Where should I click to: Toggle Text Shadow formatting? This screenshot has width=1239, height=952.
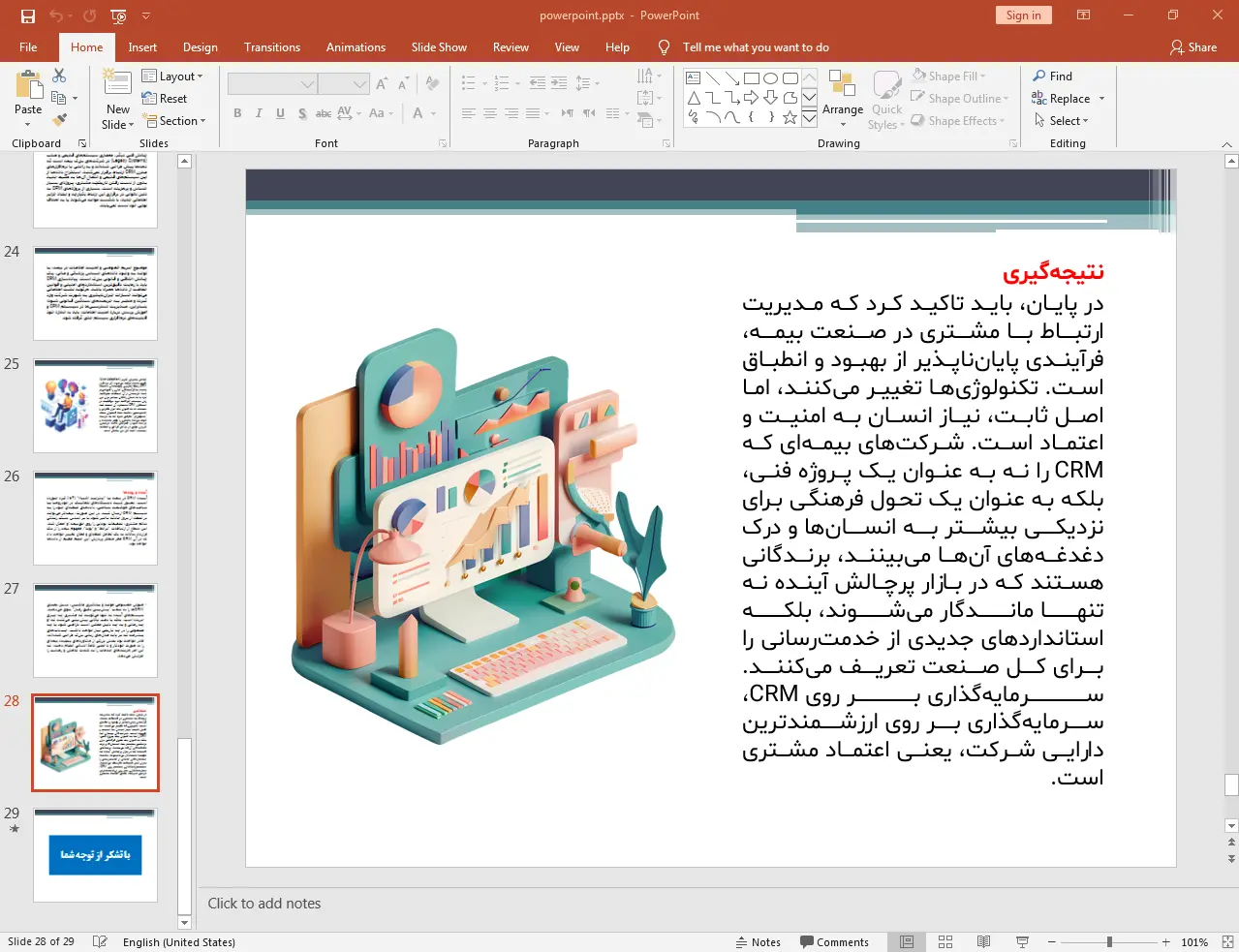point(302,113)
